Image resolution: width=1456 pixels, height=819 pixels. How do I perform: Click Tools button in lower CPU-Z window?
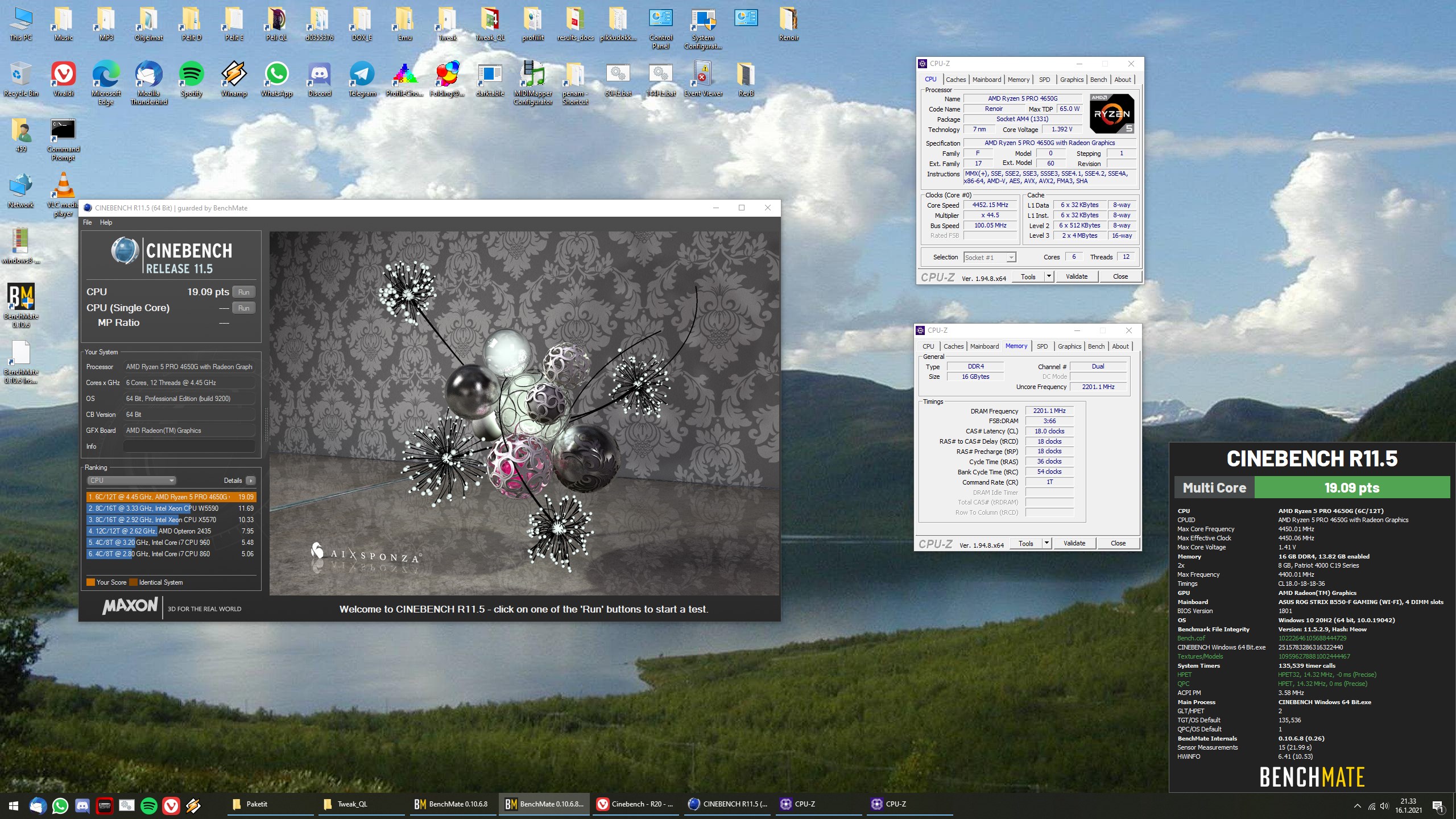[1025, 543]
